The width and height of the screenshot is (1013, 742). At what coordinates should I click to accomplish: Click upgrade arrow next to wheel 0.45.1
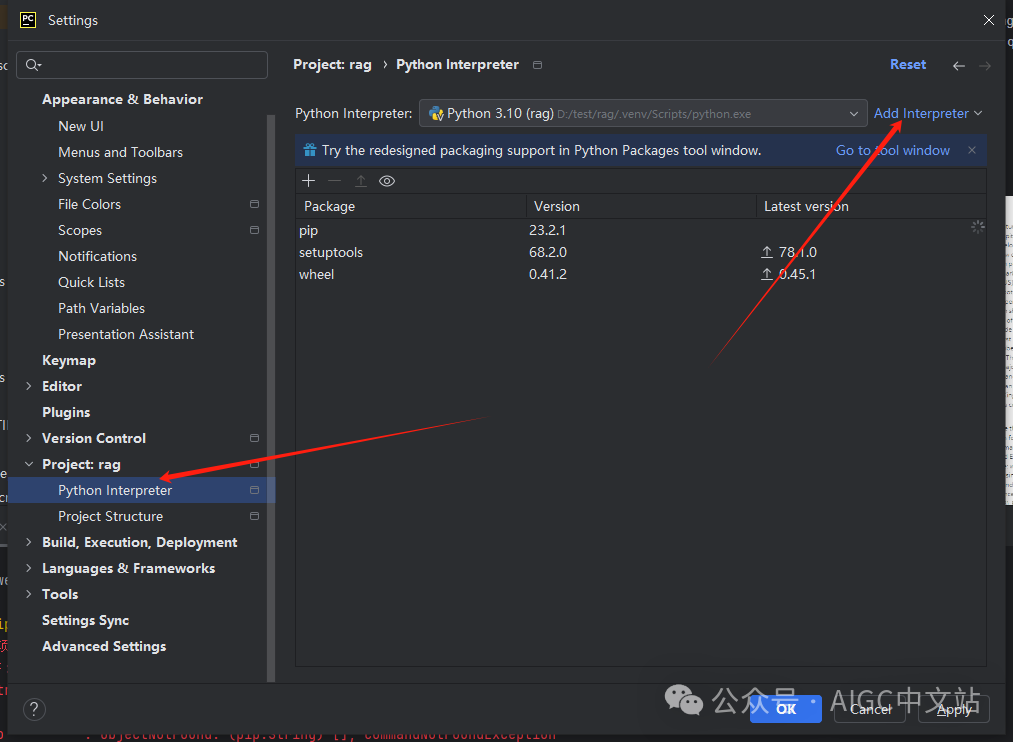[x=767, y=274]
